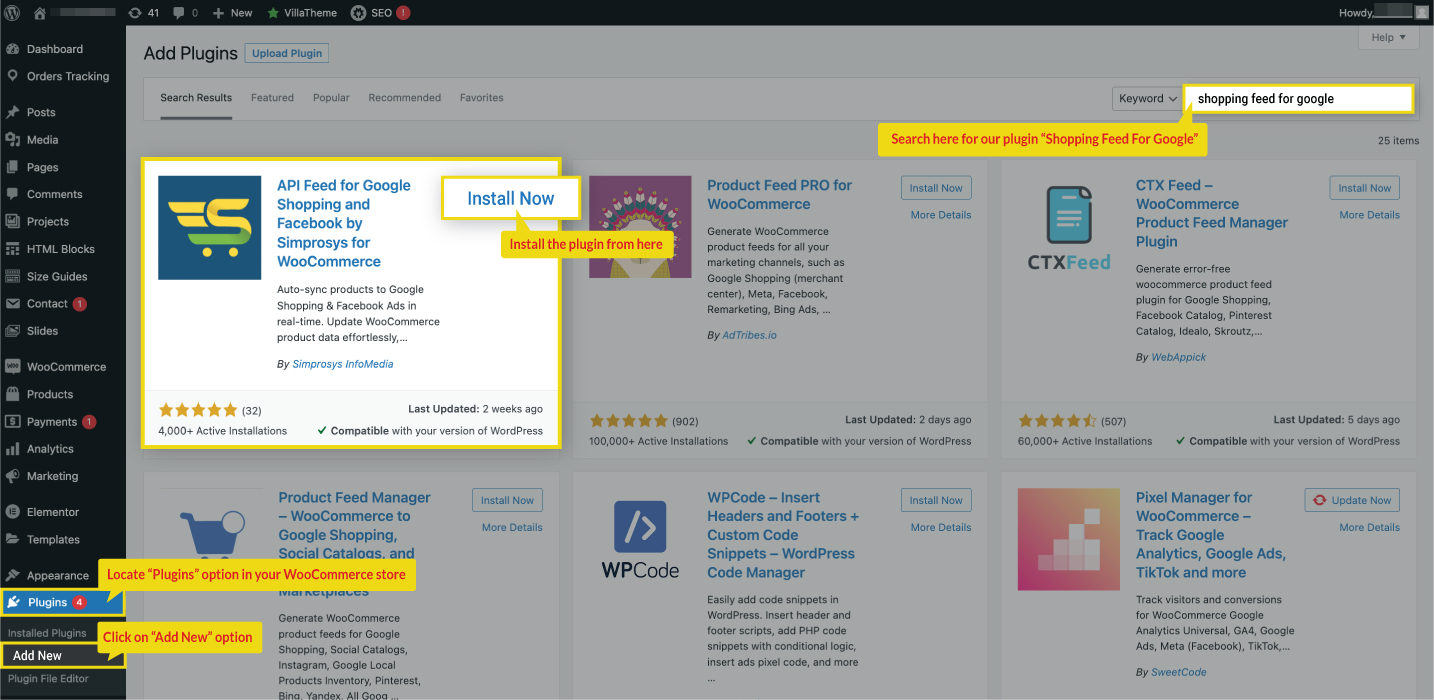The width and height of the screenshot is (1434, 700).
Task: Open Plugin File Editor submenu item
Action: 48,679
